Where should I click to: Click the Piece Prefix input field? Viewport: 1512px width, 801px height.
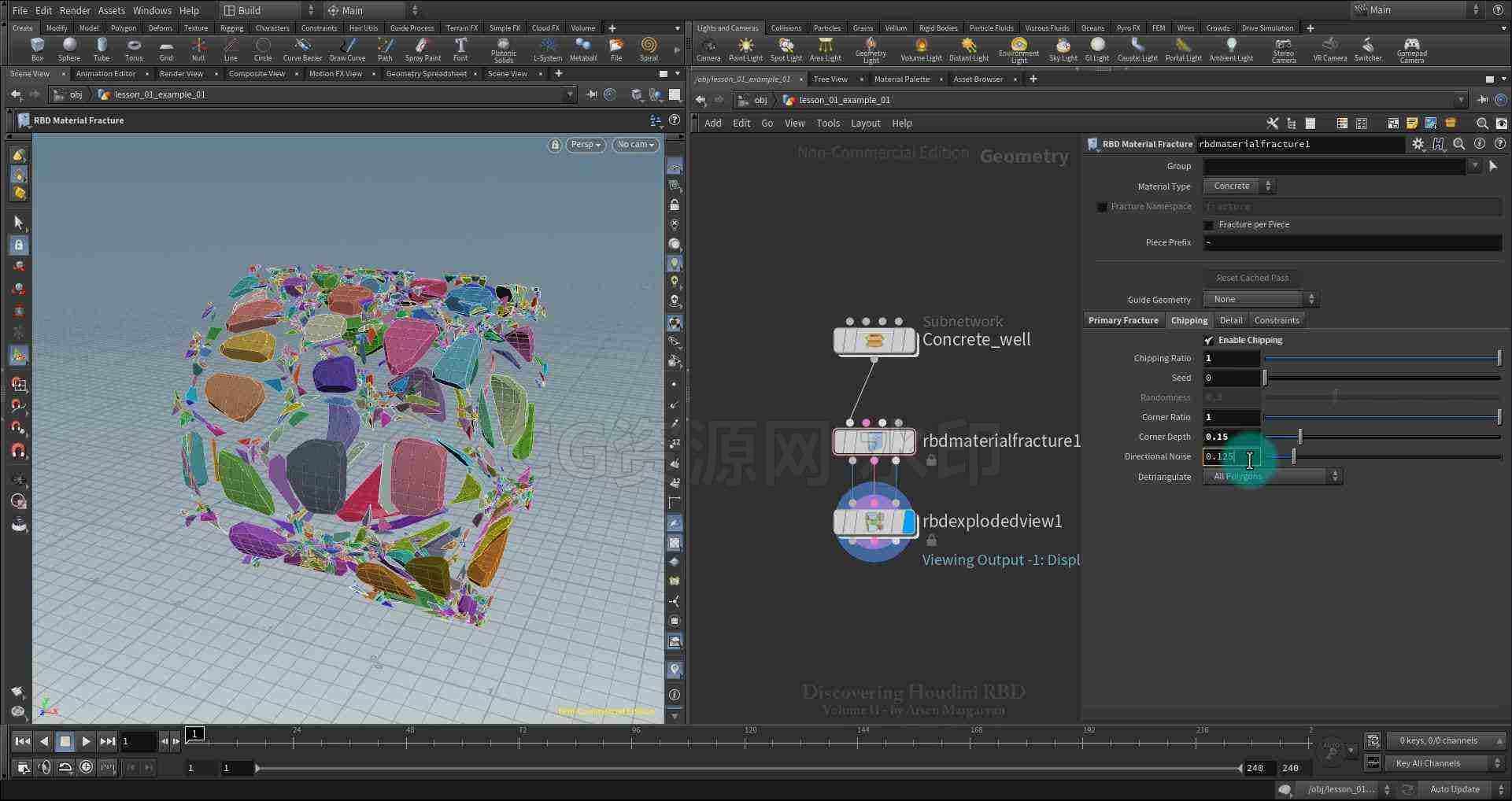coord(1352,243)
